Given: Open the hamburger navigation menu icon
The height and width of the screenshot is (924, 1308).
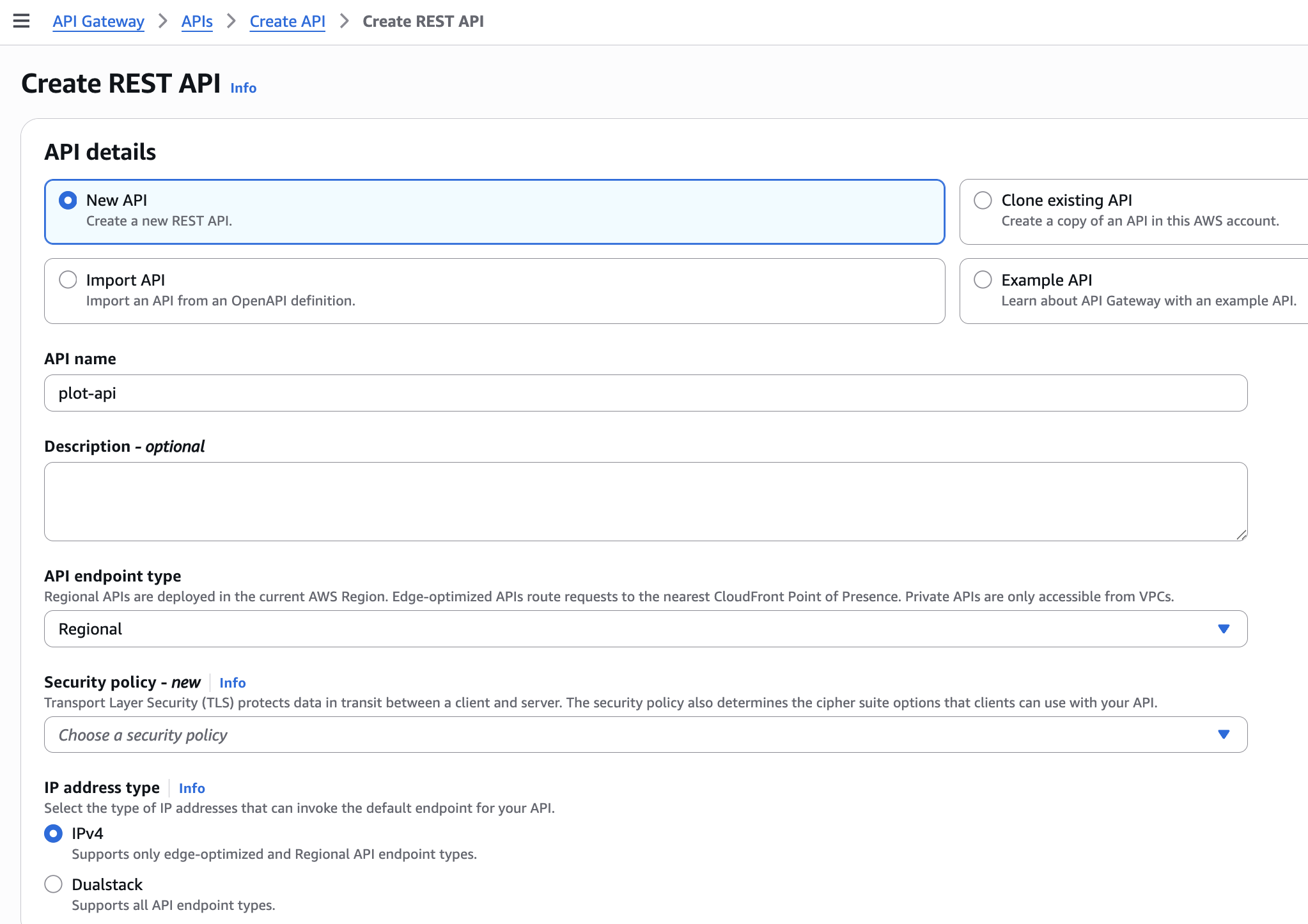Looking at the screenshot, I should (21, 21).
